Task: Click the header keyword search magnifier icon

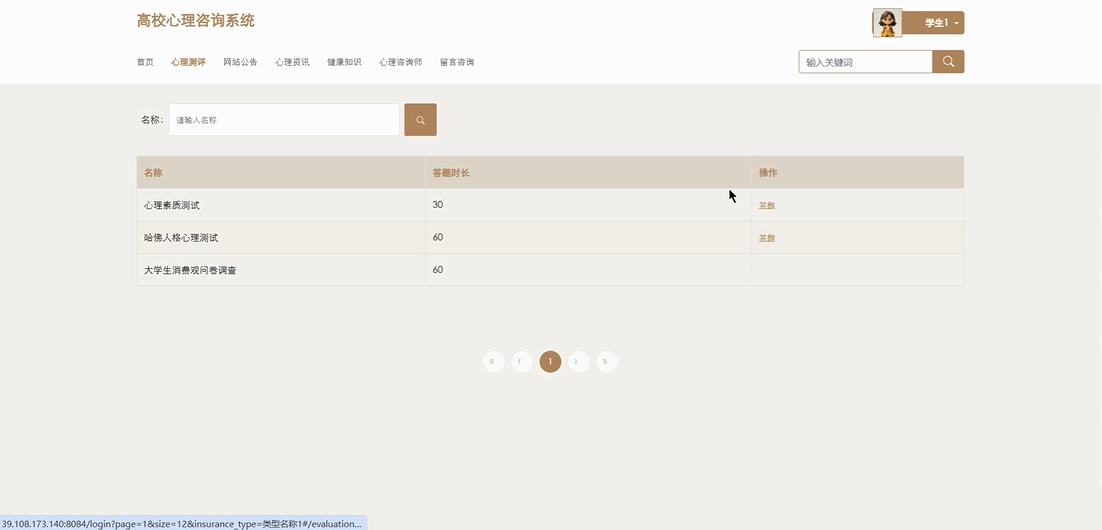Action: click(948, 62)
